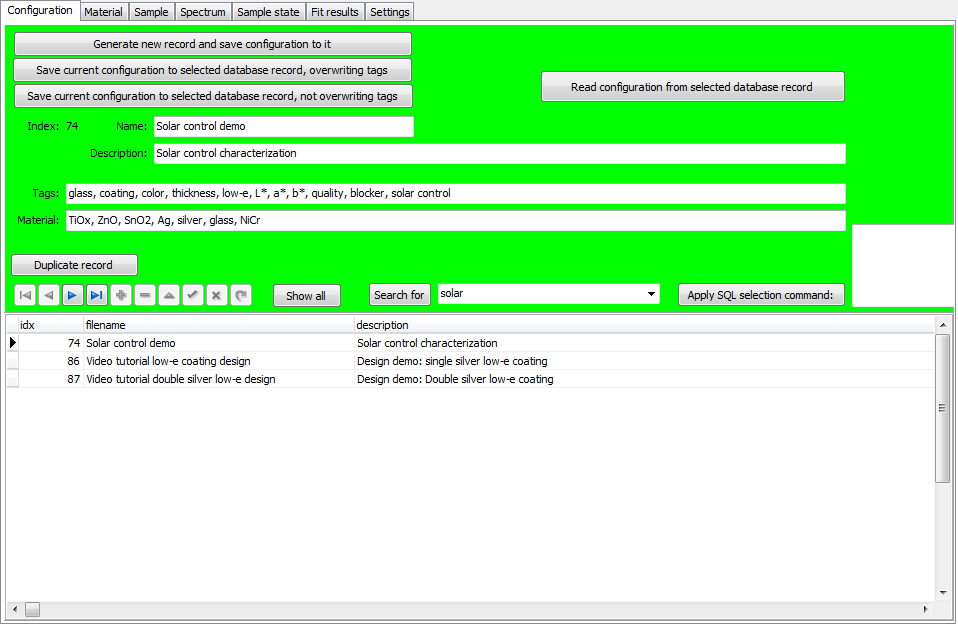Viewport: 958px width, 625px height.
Task: Click the edit record triangle icon
Action: [169, 295]
